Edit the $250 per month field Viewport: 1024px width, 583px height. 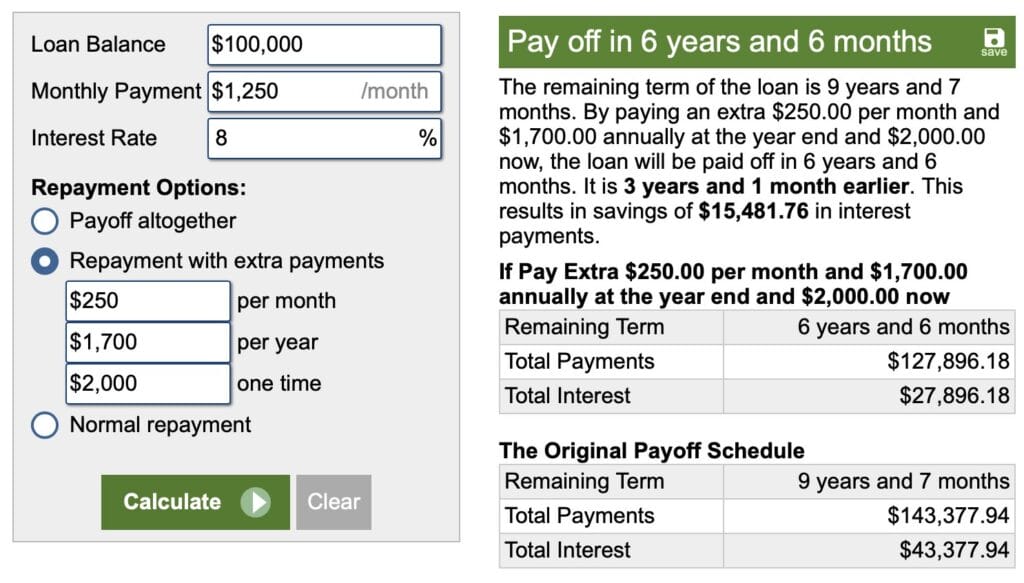148,301
